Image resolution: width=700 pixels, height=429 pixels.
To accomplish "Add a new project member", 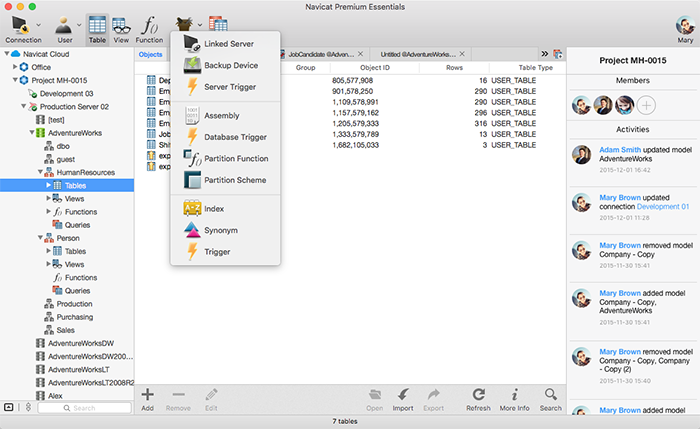I will coord(646,106).
